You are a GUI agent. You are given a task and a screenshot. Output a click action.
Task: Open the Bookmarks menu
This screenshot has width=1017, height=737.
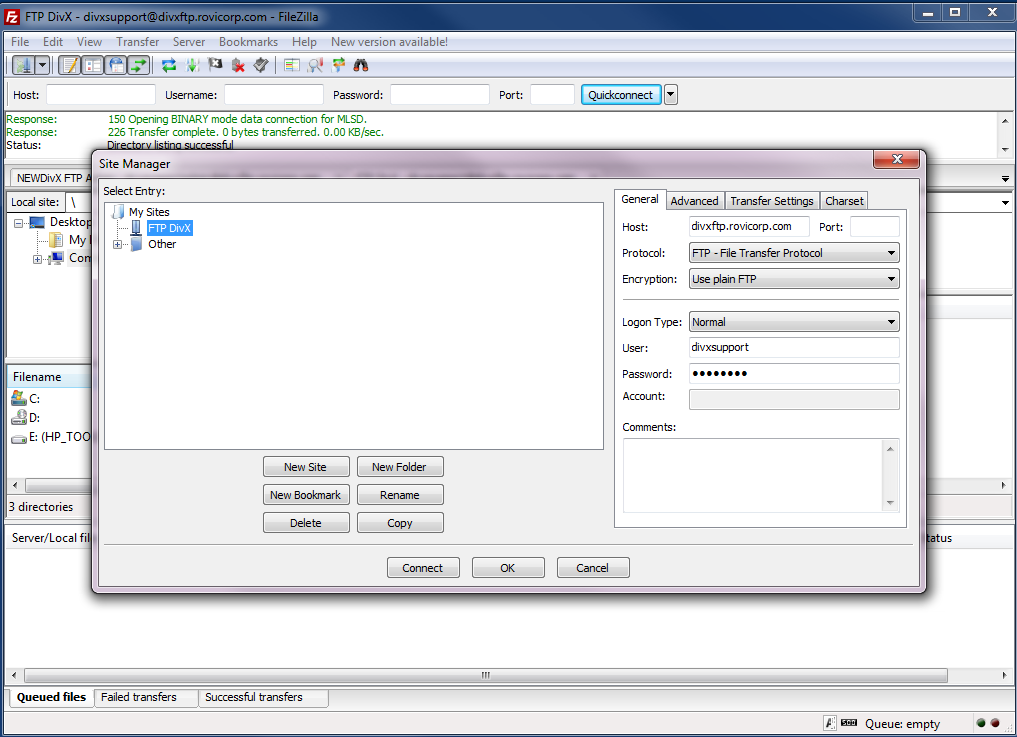point(248,42)
